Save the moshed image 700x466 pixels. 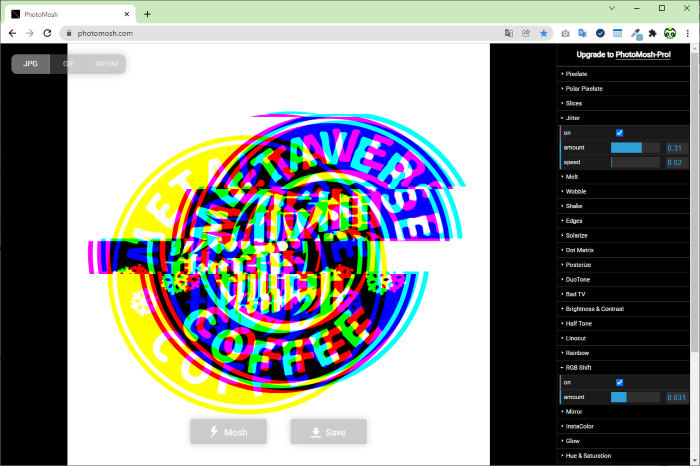[329, 432]
